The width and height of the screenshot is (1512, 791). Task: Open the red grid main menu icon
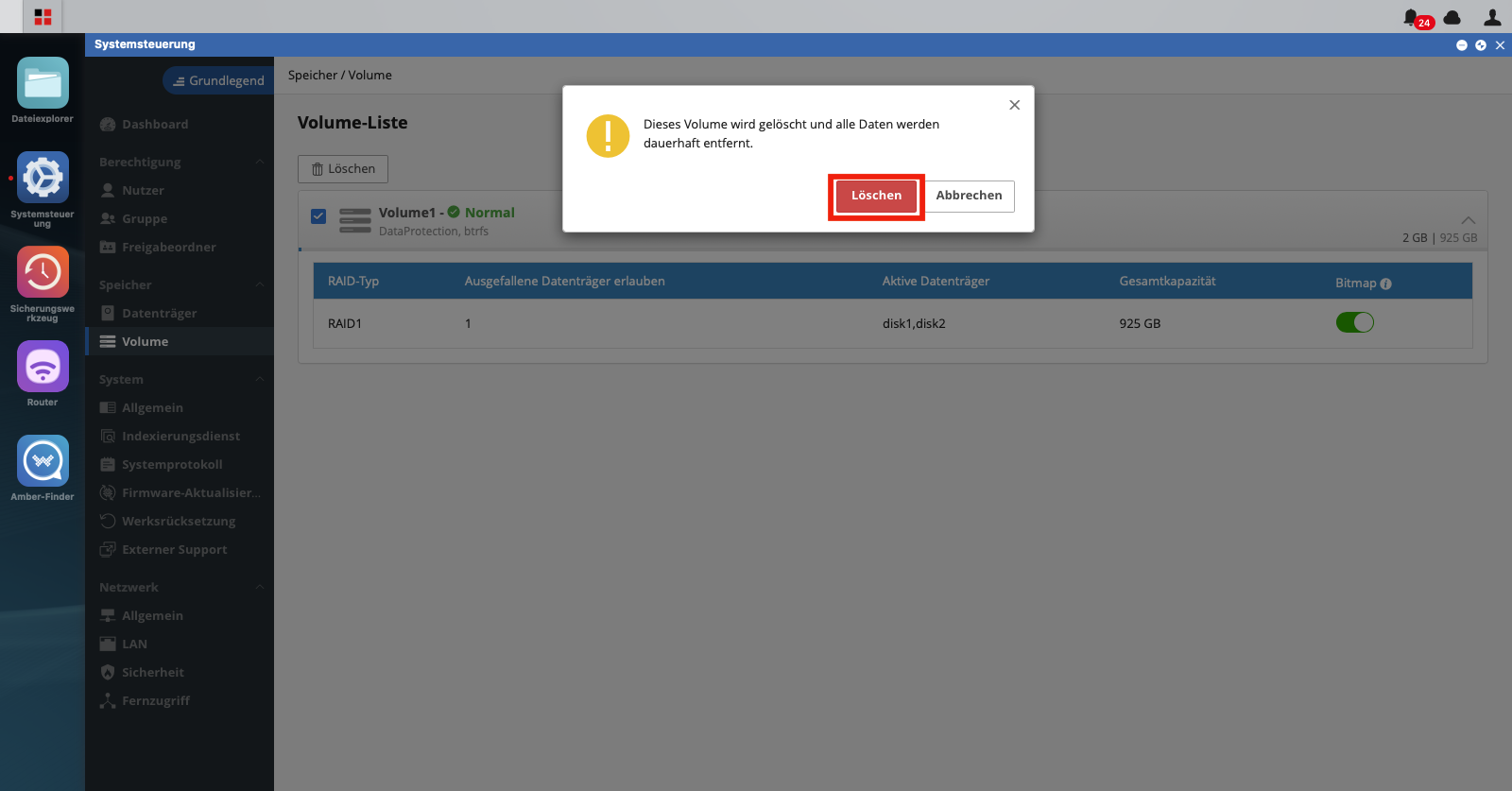click(x=43, y=17)
